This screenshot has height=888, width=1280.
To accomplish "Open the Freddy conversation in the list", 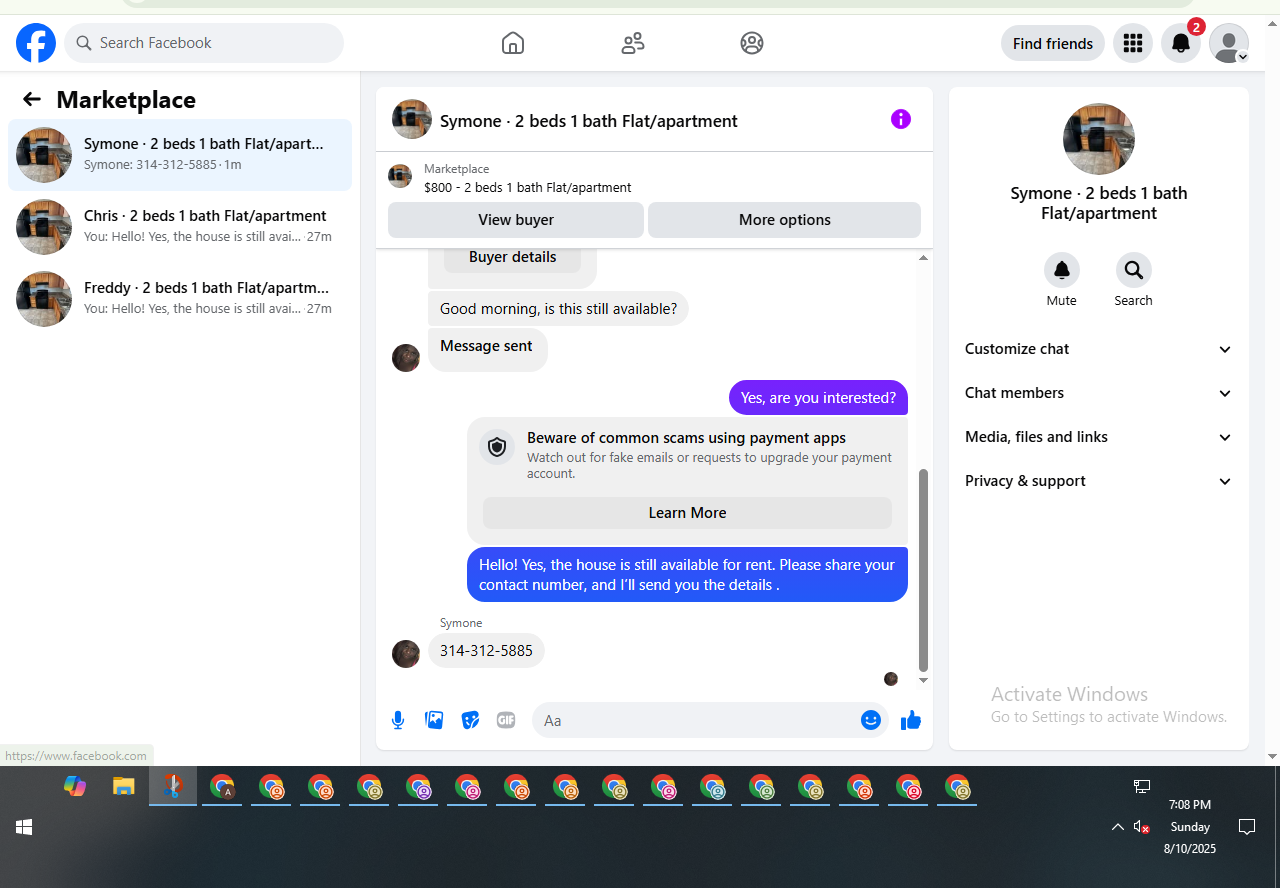I will point(180,299).
